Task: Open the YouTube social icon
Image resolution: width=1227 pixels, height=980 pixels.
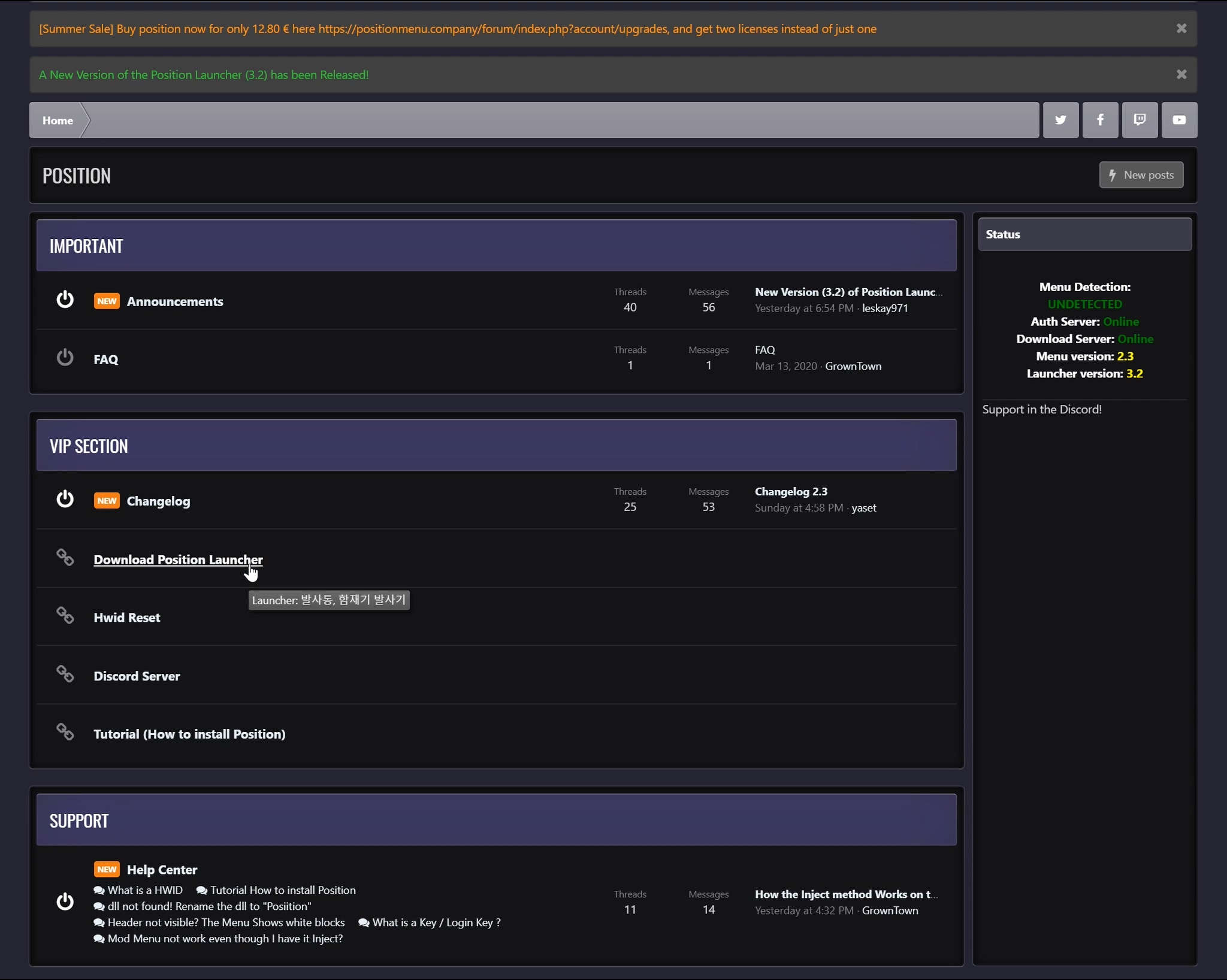Action: click(x=1179, y=120)
